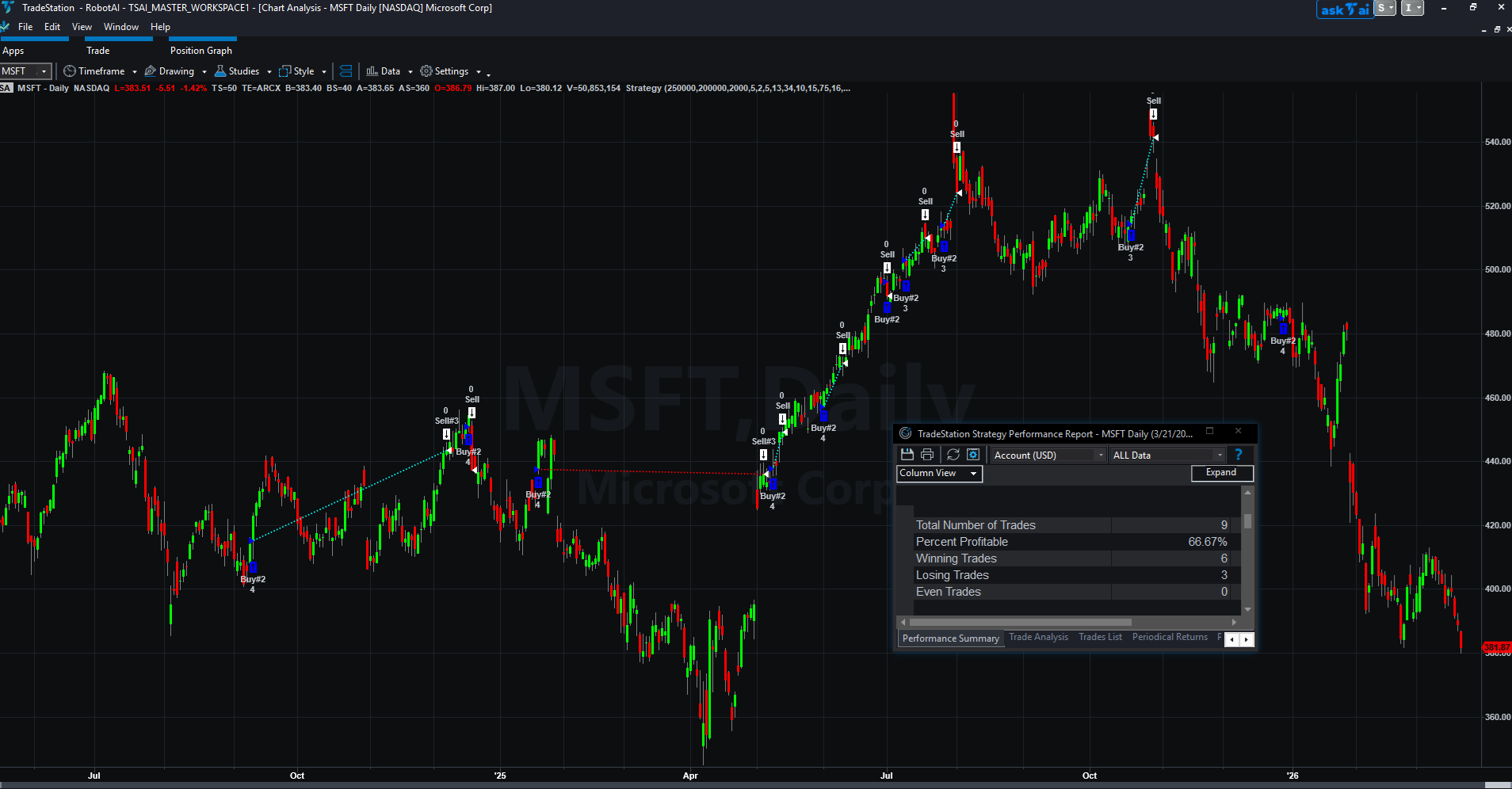Click the blue help question mark icon
Image resolution: width=1512 pixels, height=789 pixels.
tap(1238, 454)
